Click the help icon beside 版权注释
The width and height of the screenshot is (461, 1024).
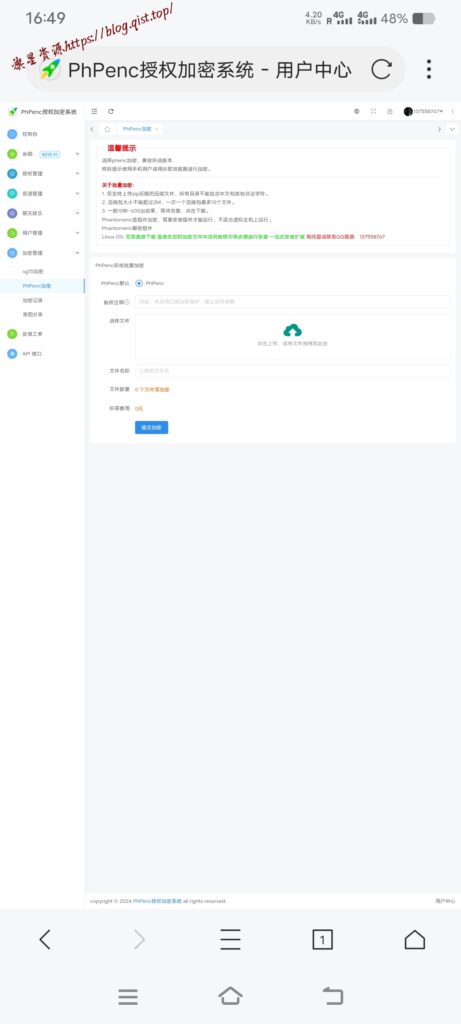(x=127, y=302)
